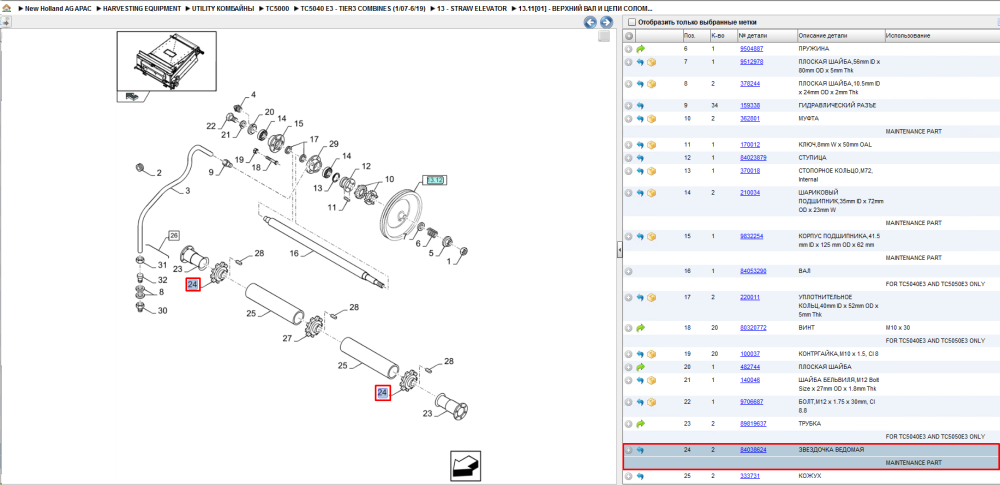Click green arrow icon for part 482744

tap(640, 367)
